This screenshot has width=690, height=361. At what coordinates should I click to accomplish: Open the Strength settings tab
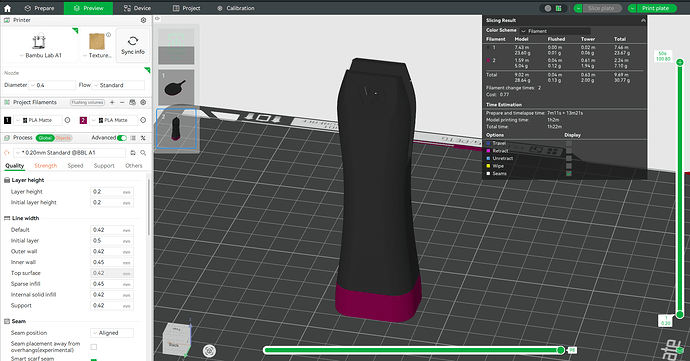tap(46, 166)
